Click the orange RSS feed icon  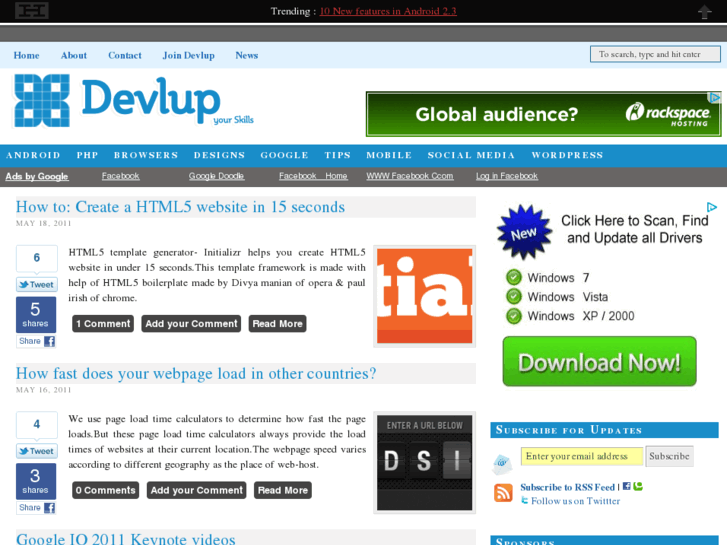pyautogui.click(x=503, y=493)
